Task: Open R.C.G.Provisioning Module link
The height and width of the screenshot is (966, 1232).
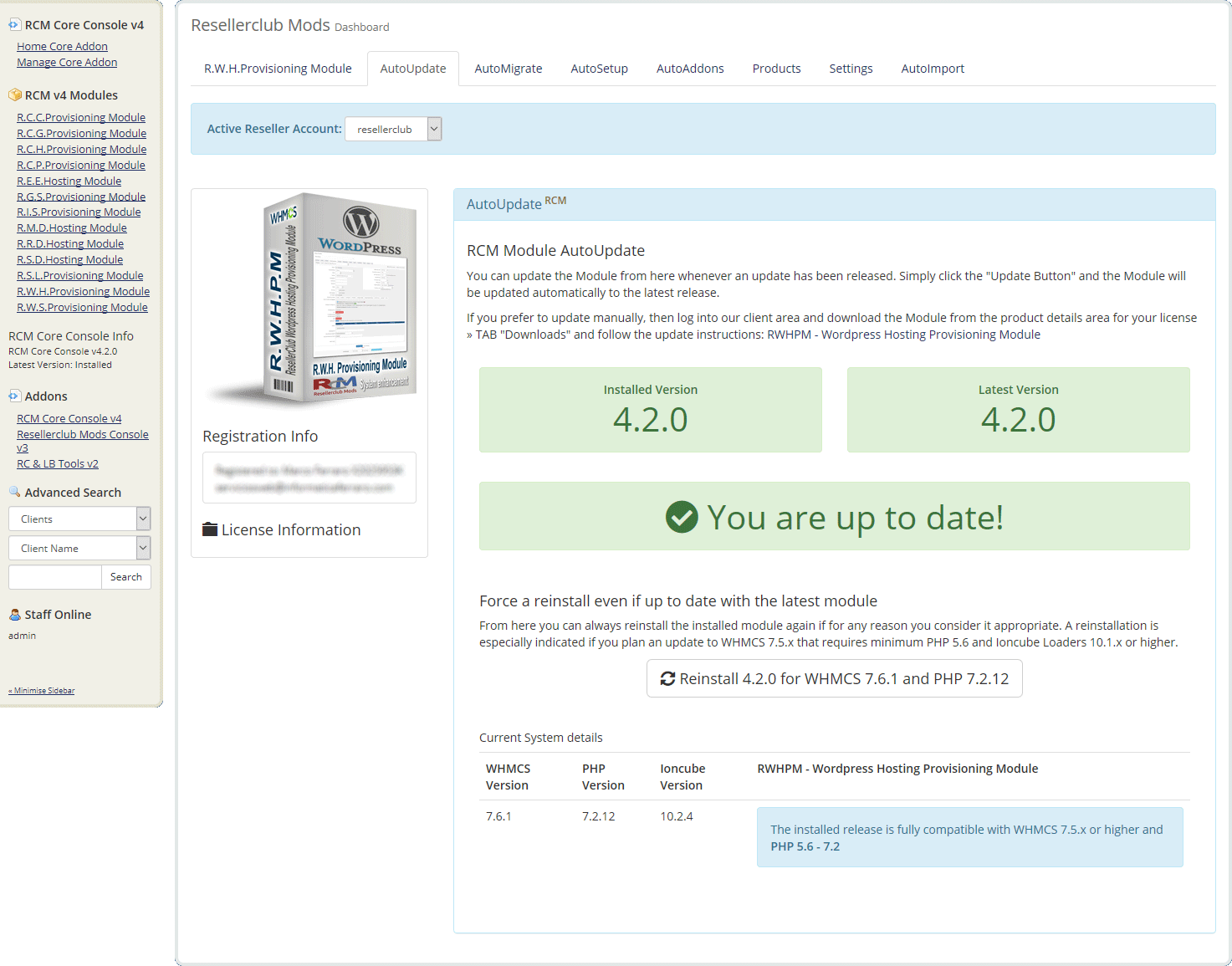Action: 82,134
